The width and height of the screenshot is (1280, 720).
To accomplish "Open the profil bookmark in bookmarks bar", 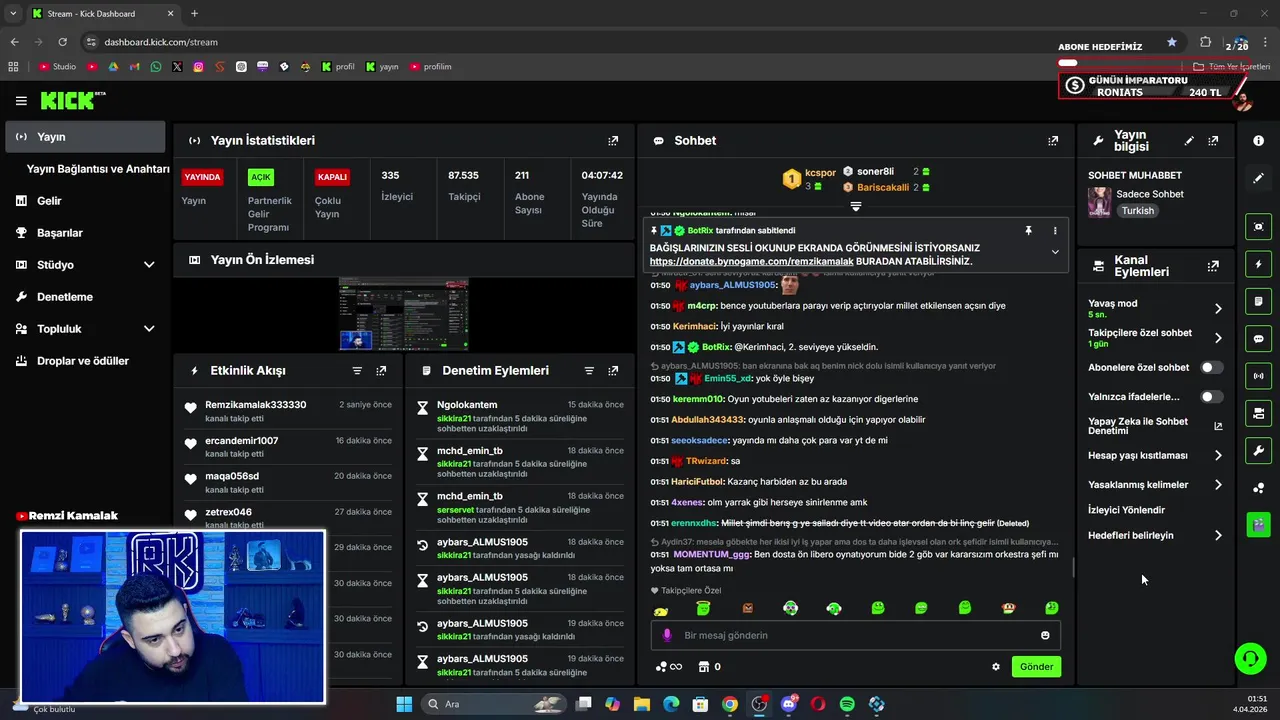I will click(338, 67).
